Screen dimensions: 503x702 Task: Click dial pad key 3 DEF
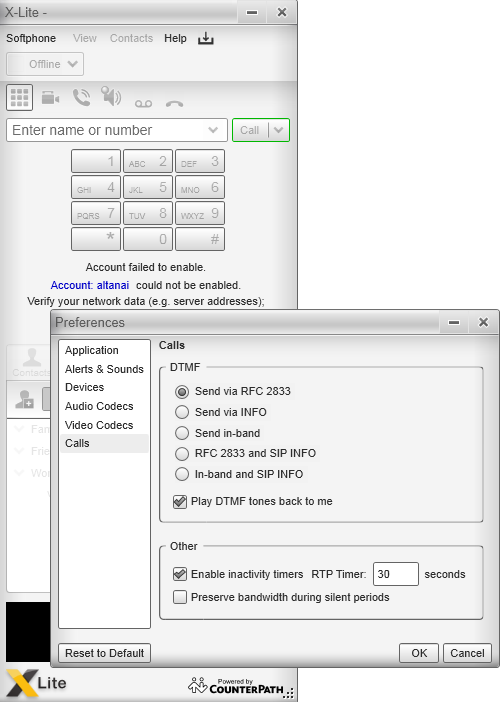tap(200, 161)
